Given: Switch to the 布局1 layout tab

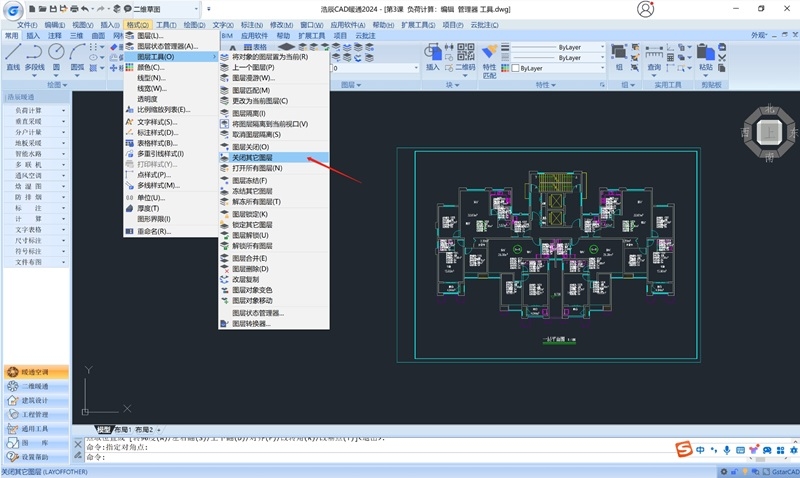Looking at the screenshot, I should pyautogui.click(x=122, y=430).
